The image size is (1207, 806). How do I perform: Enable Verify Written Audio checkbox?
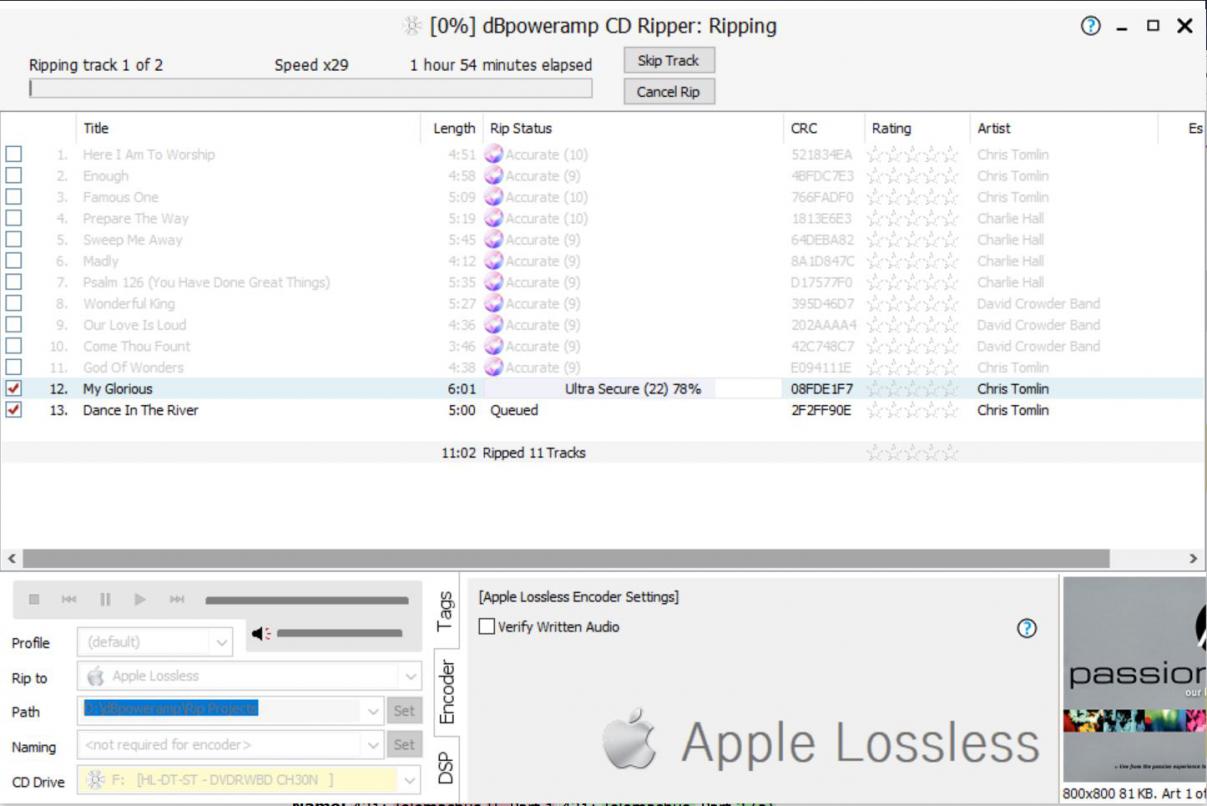click(487, 627)
